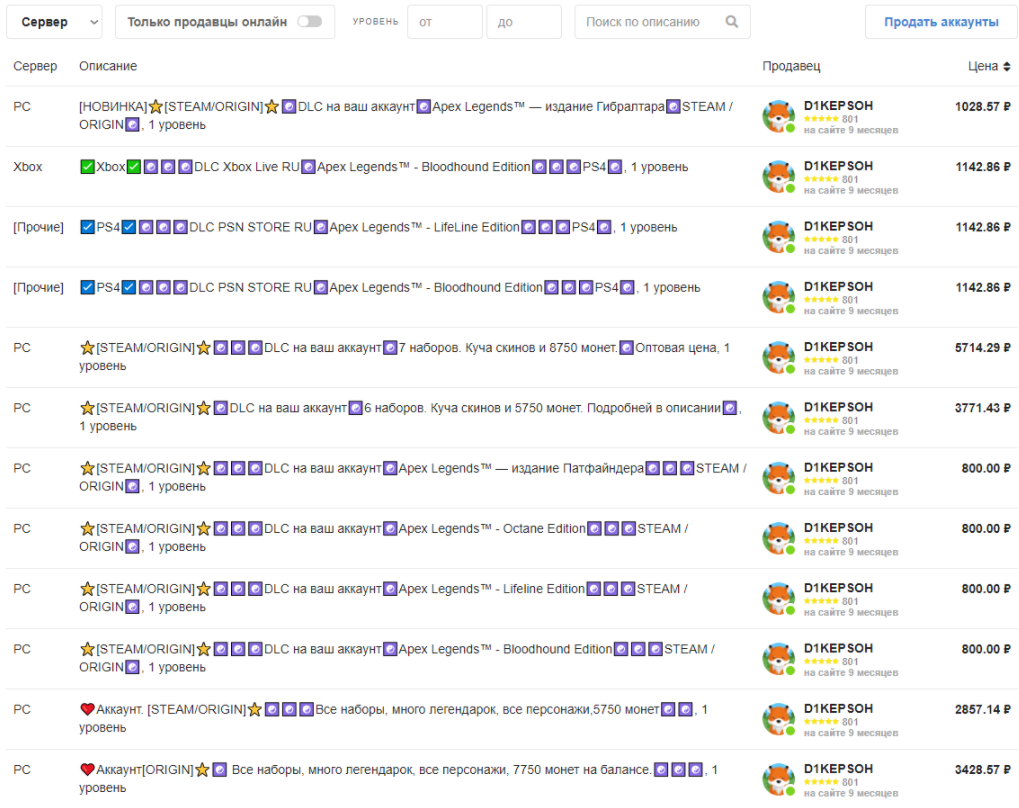Screen dimensions: 1019x808
Task: Click the level 'до' input field
Action: click(x=524, y=22)
